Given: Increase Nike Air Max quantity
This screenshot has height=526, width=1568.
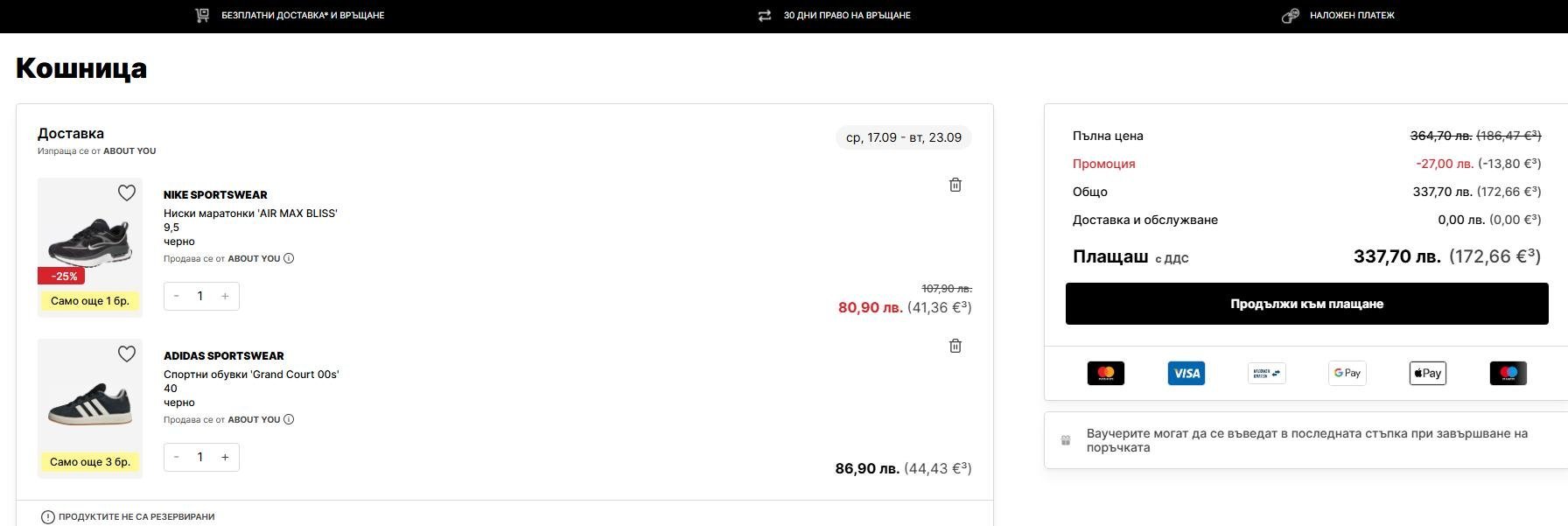Looking at the screenshot, I should coord(225,296).
